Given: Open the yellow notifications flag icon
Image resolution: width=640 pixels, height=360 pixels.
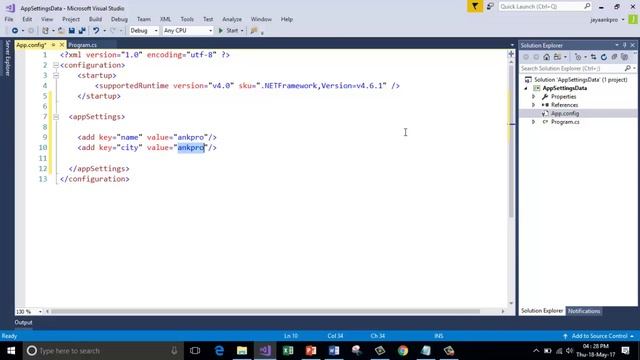Looking at the screenshot, I should point(475,7).
